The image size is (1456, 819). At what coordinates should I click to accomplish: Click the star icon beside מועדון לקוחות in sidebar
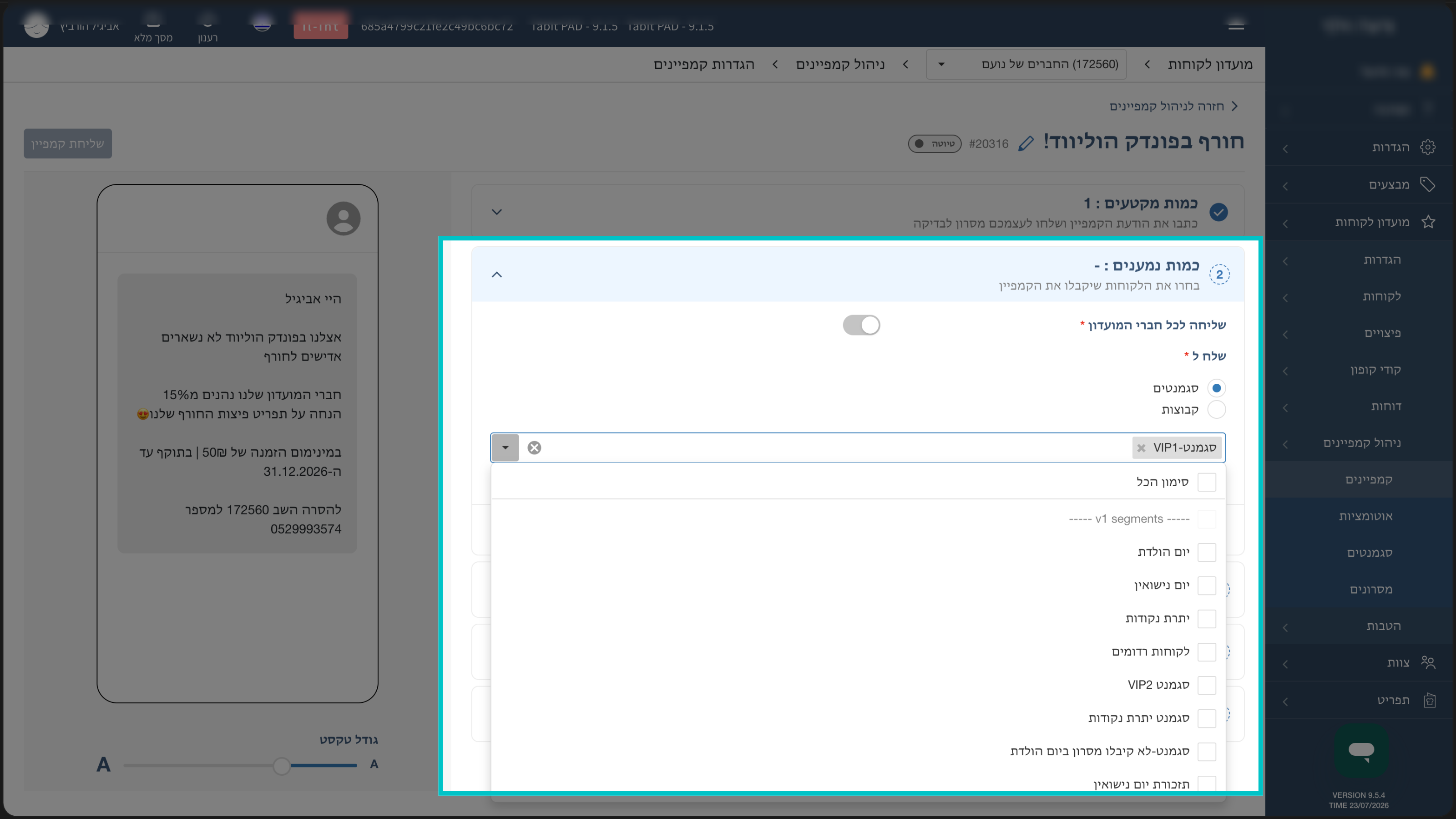click(x=1428, y=222)
